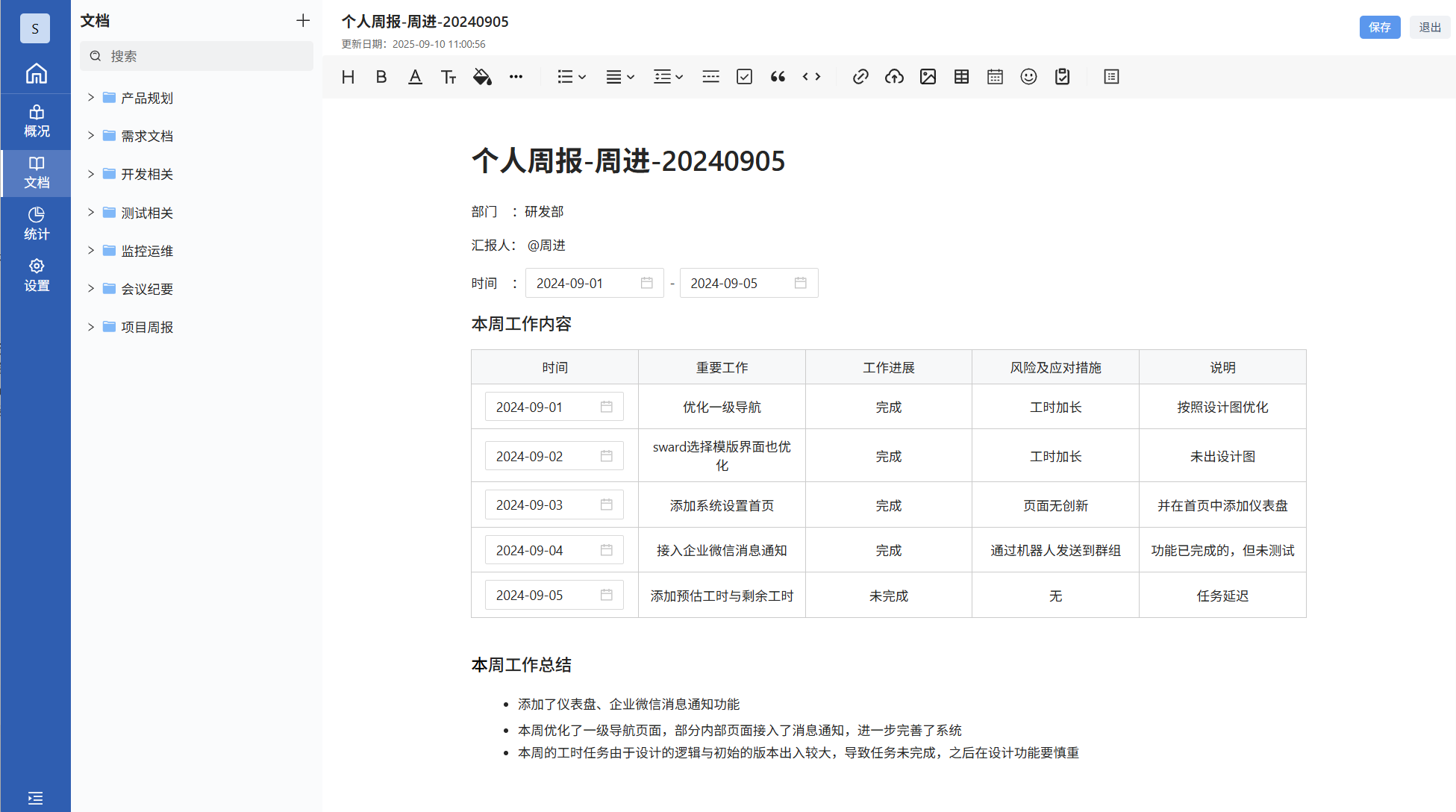
Task: Expand the 产品规划 folder
Action: (x=91, y=98)
